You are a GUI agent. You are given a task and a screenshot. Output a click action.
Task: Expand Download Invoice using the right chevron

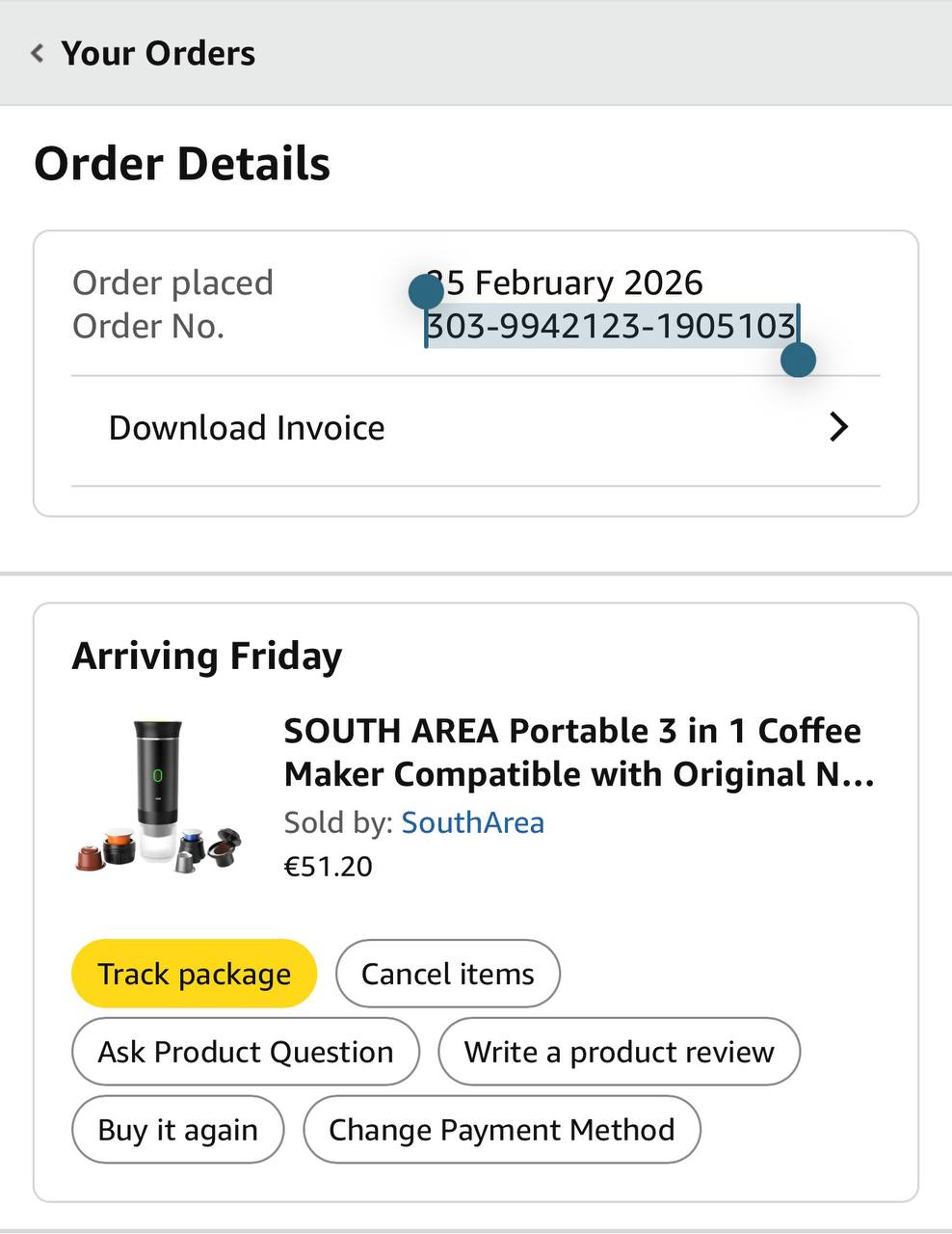[x=838, y=427]
